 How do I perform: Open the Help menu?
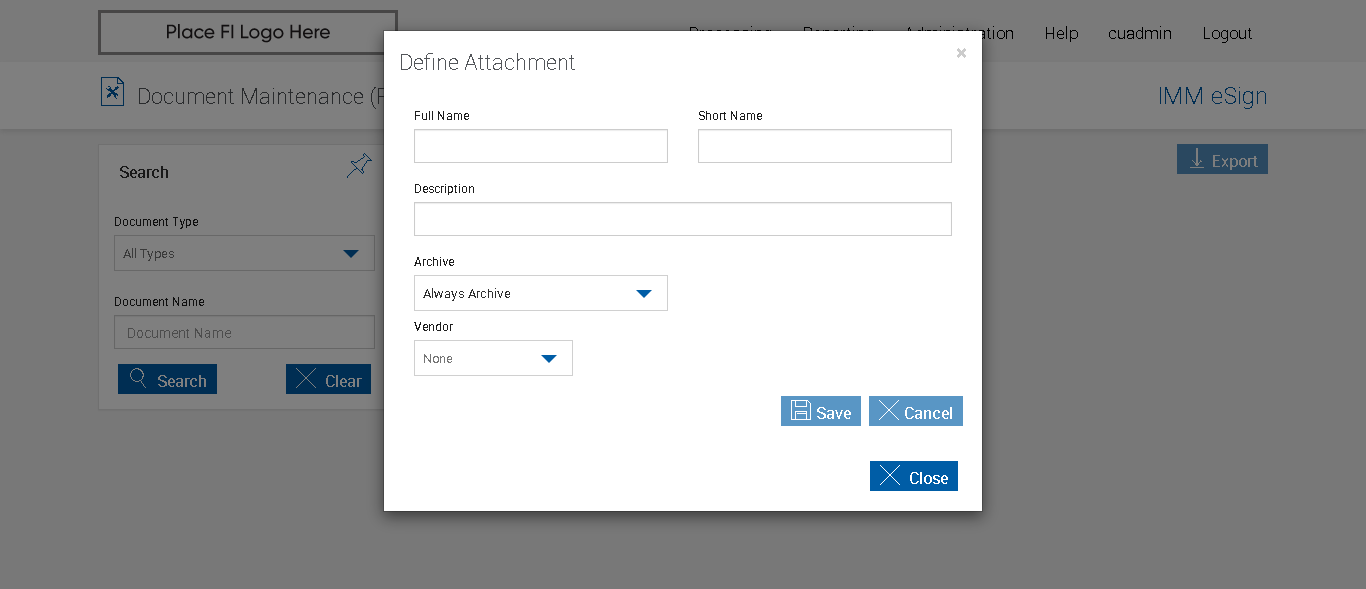1061,33
